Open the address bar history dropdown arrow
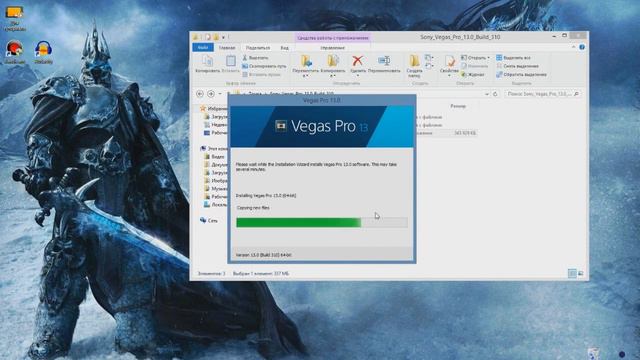The width and height of the screenshot is (640, 360). 487,94
